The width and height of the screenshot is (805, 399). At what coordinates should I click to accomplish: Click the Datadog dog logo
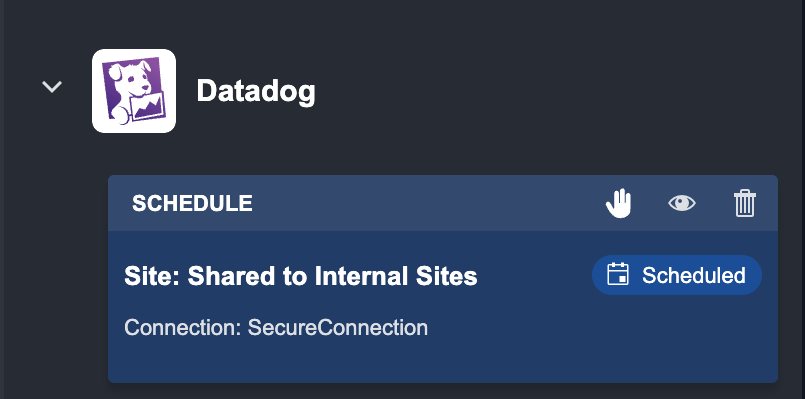click(x=134, y=91)
